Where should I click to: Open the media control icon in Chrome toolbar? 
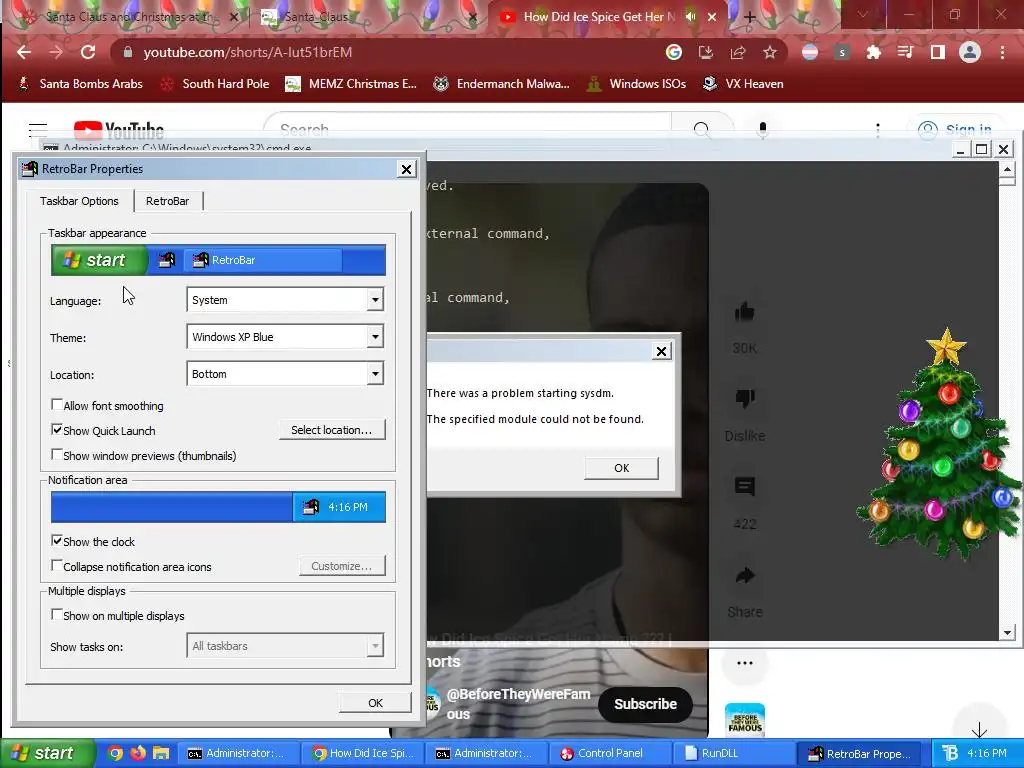tap(905, 52)
